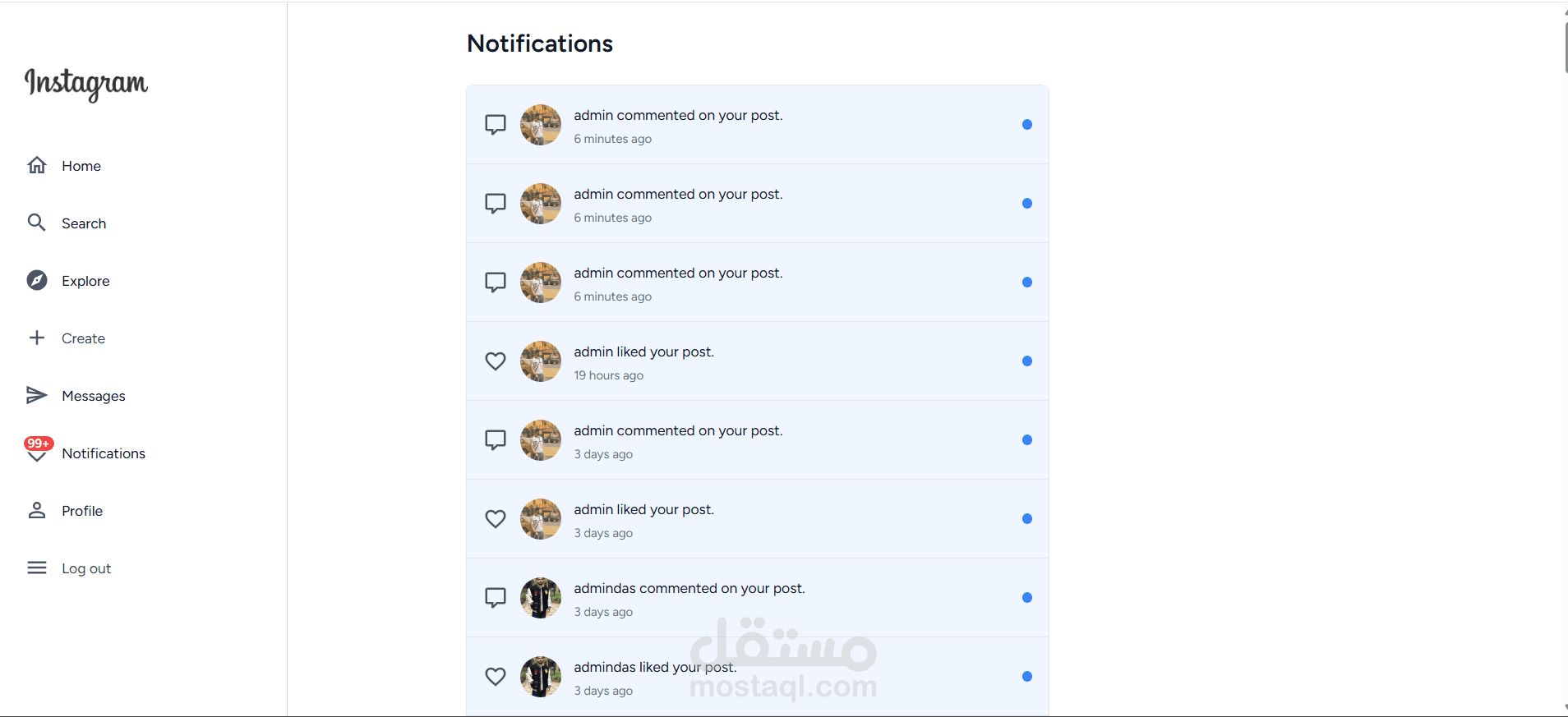This screenshot has height=717, width=1568.
Task: Click the unread blue dot on first notification
Action: click(1027, 125)
